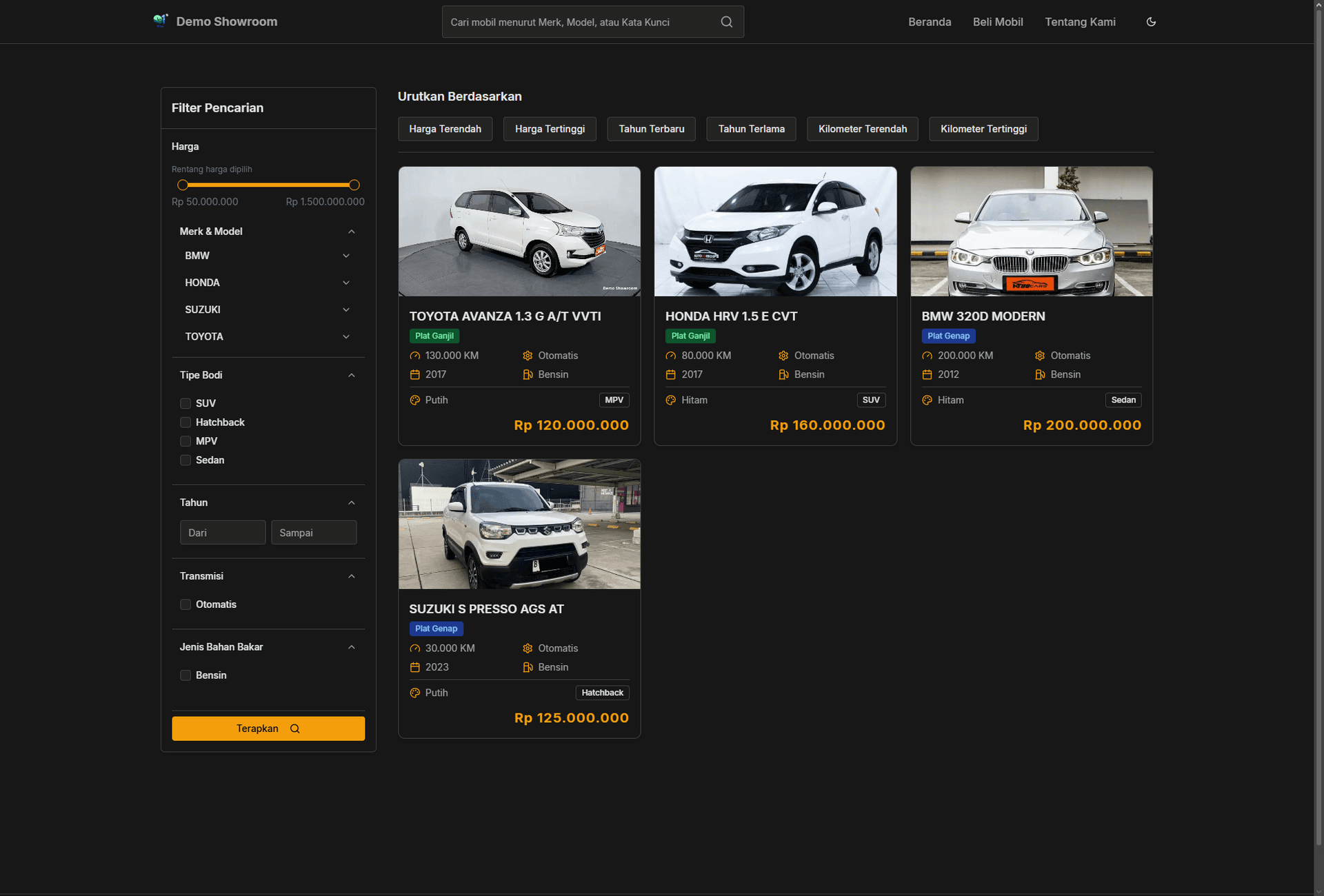Click the odometer icon on Suzuki S Presso card
1324x896 pixels.
(x=414, y=649)
